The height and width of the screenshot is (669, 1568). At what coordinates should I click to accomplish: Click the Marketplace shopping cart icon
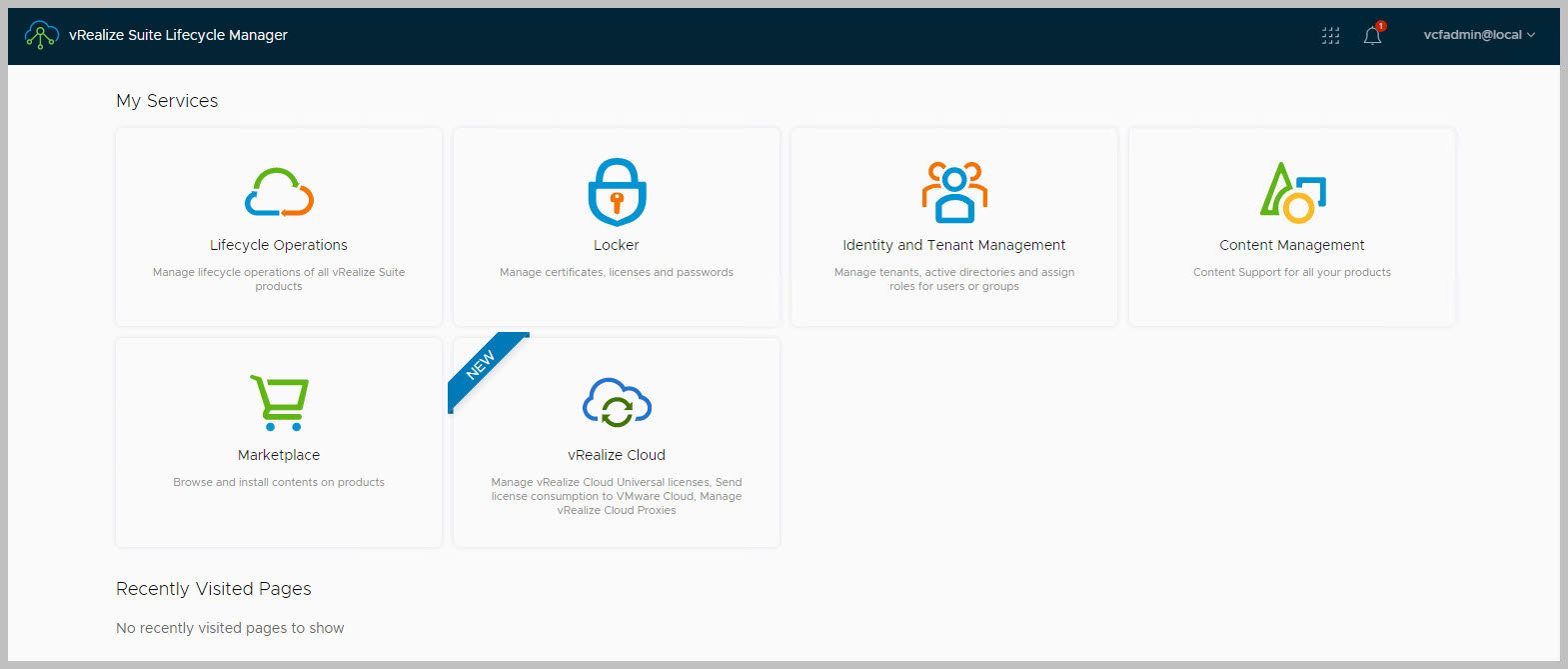click(x=279, y=402)
